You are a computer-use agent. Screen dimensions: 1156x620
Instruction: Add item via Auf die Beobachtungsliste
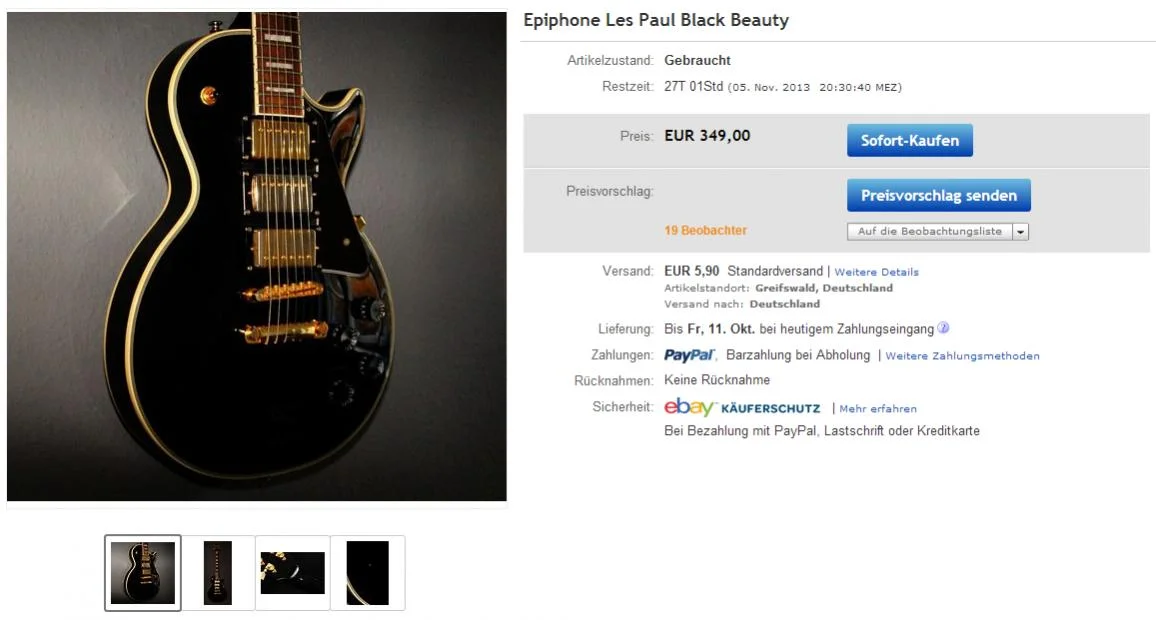tap(929, 231)
